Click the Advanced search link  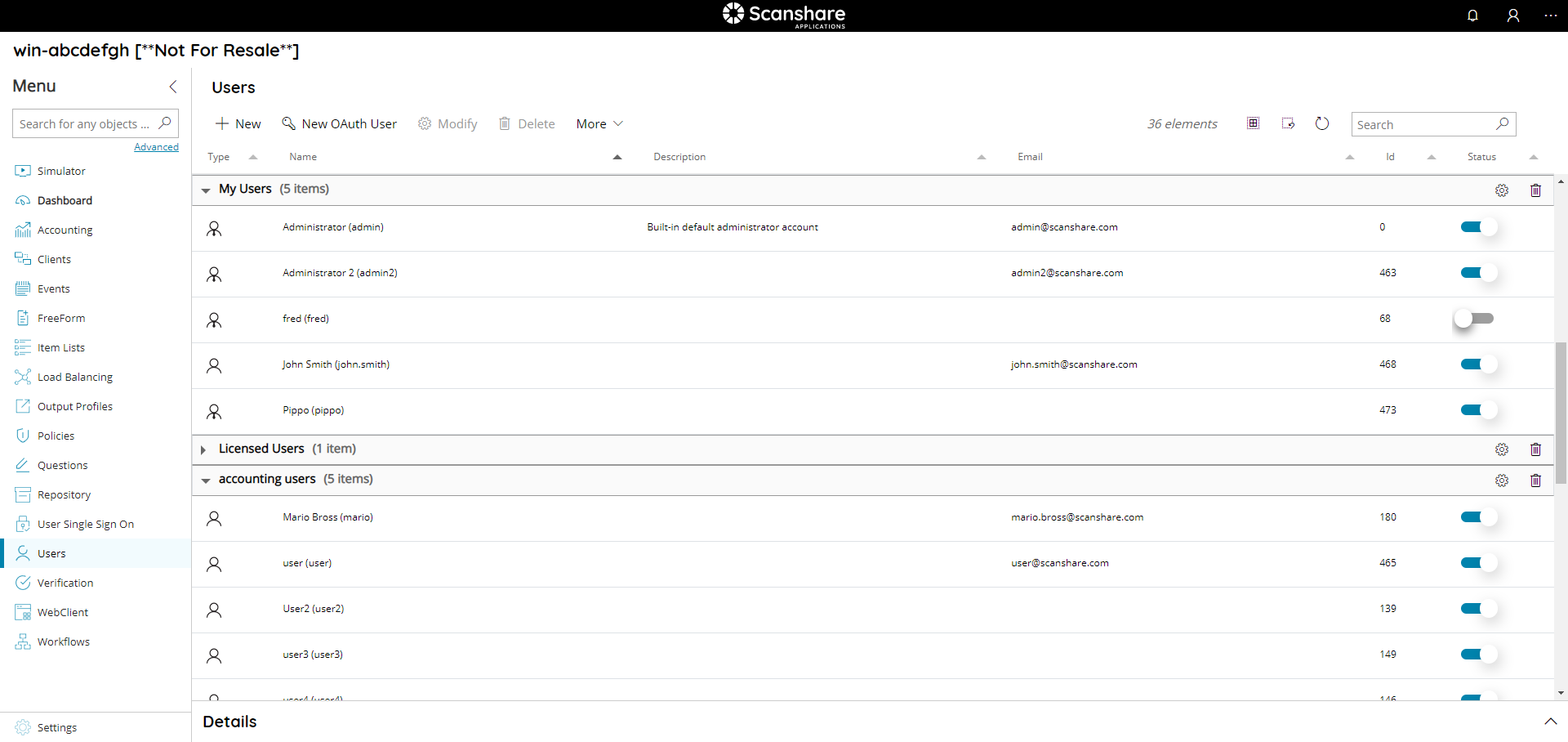point(156,147)
